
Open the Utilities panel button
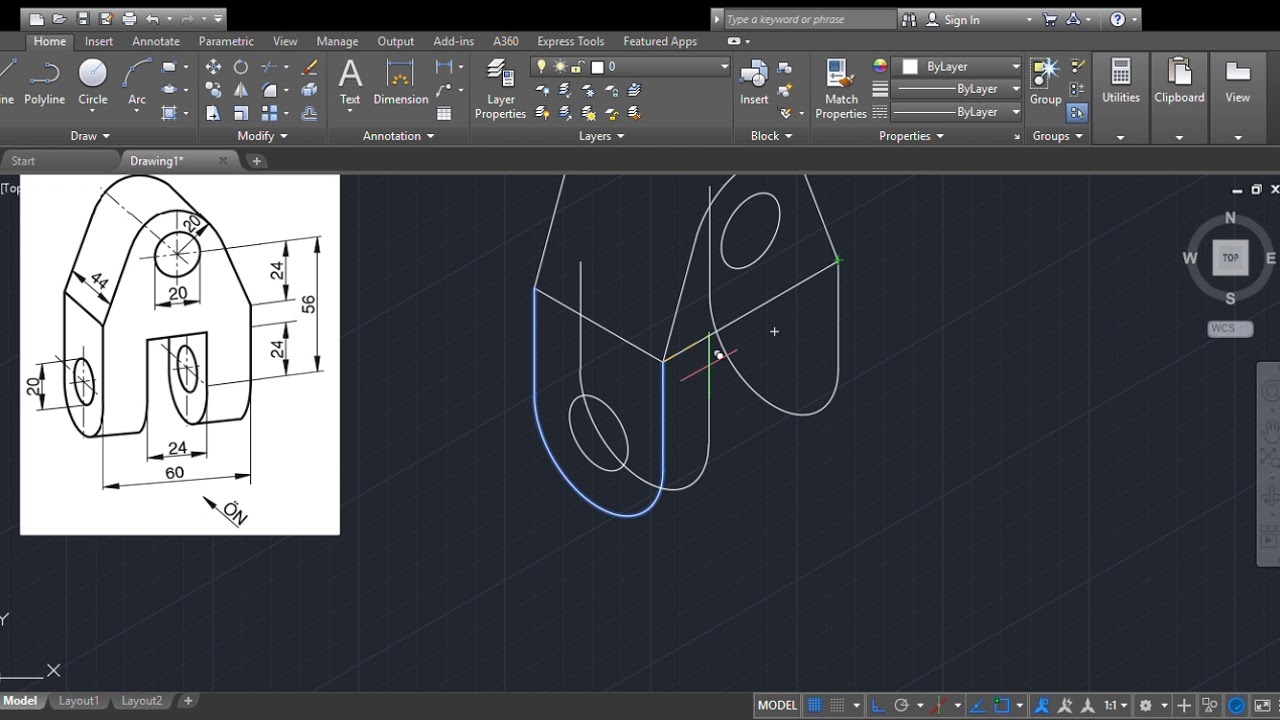[x=1120, y=82]
